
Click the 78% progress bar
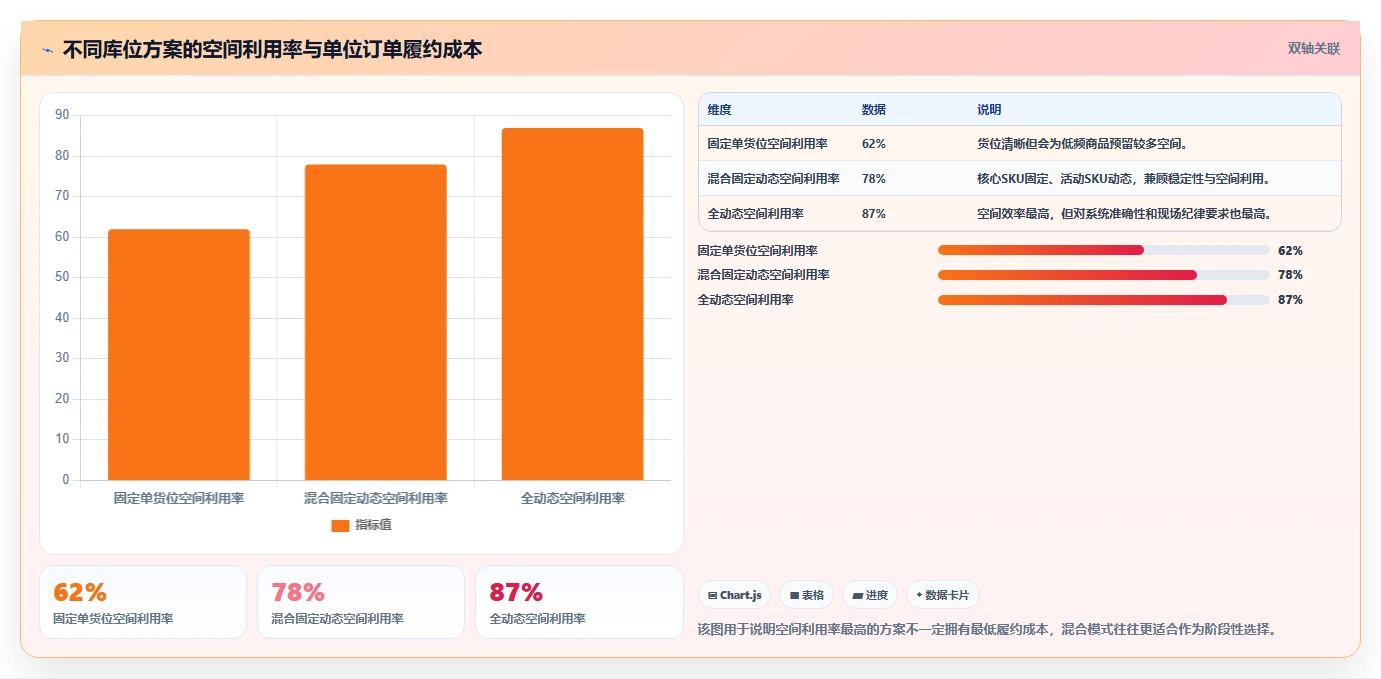1104,275
